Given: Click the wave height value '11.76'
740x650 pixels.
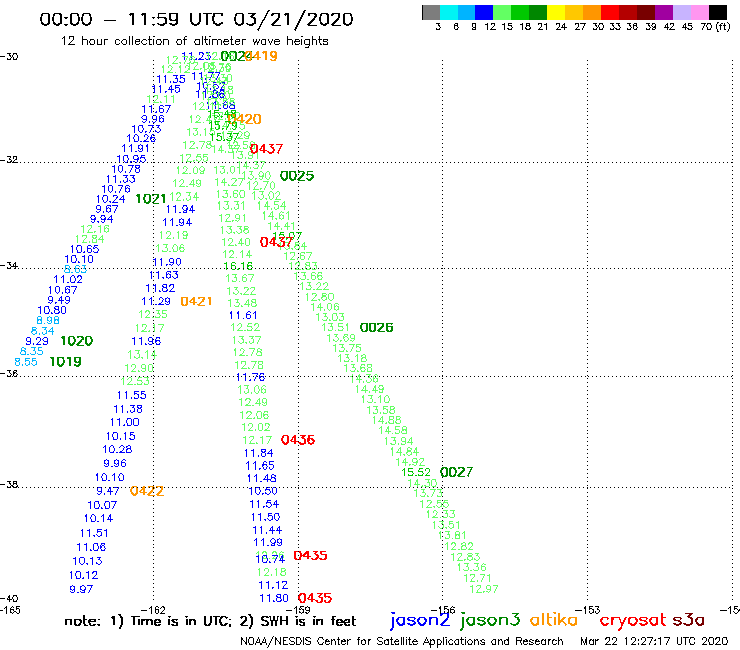Looking at the screenshot, I should click(x=251, y=377).
